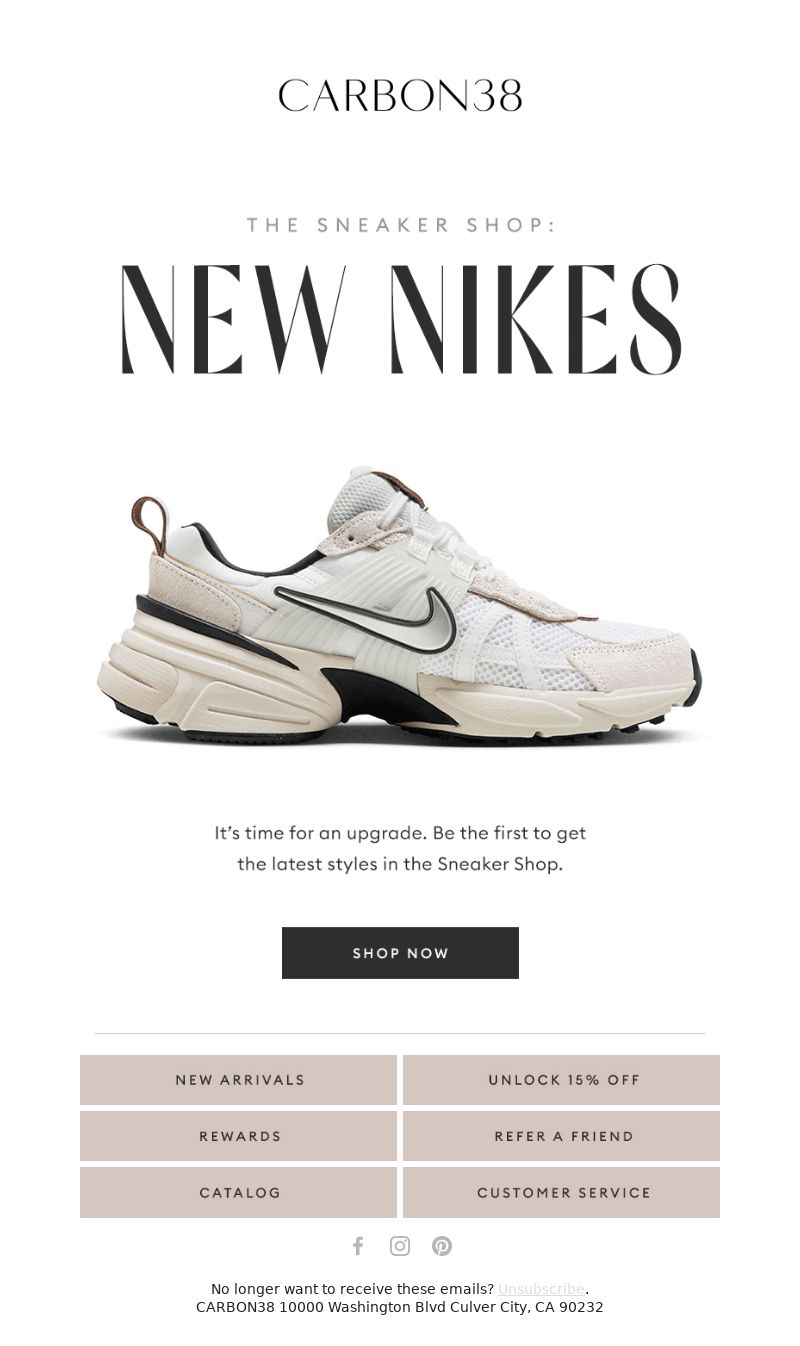
Task: Click THE SNEAKER SHOP subheading
Action: pos(400,225)
